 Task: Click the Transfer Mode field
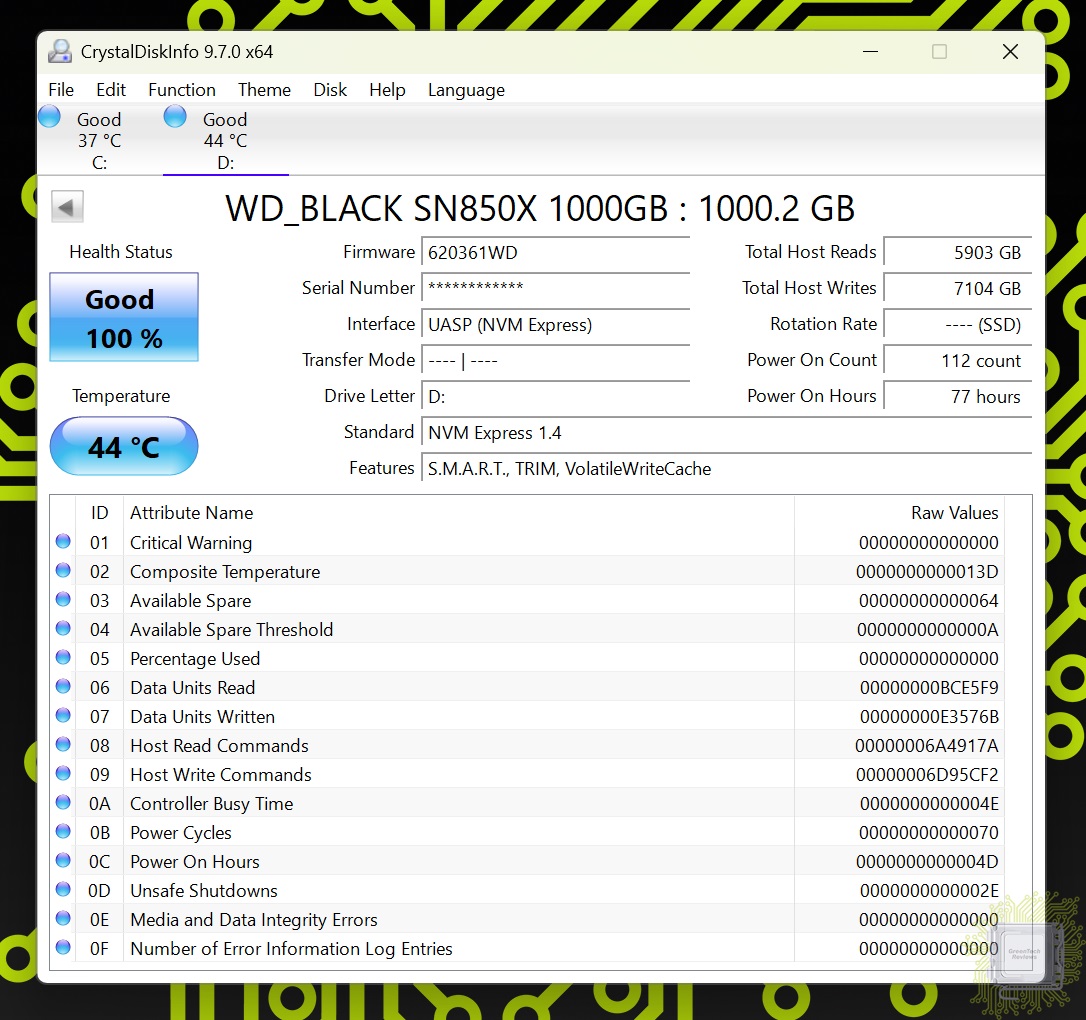click(x=555, y=361)
